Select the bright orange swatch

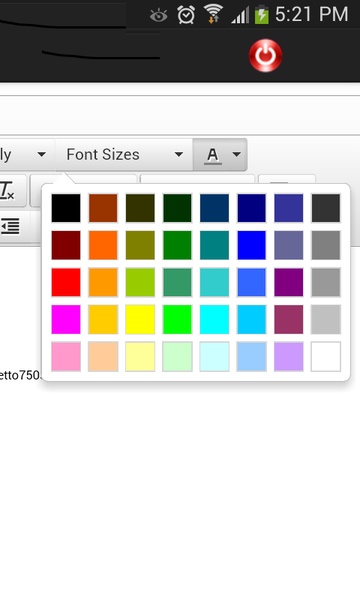click(103, 245)
